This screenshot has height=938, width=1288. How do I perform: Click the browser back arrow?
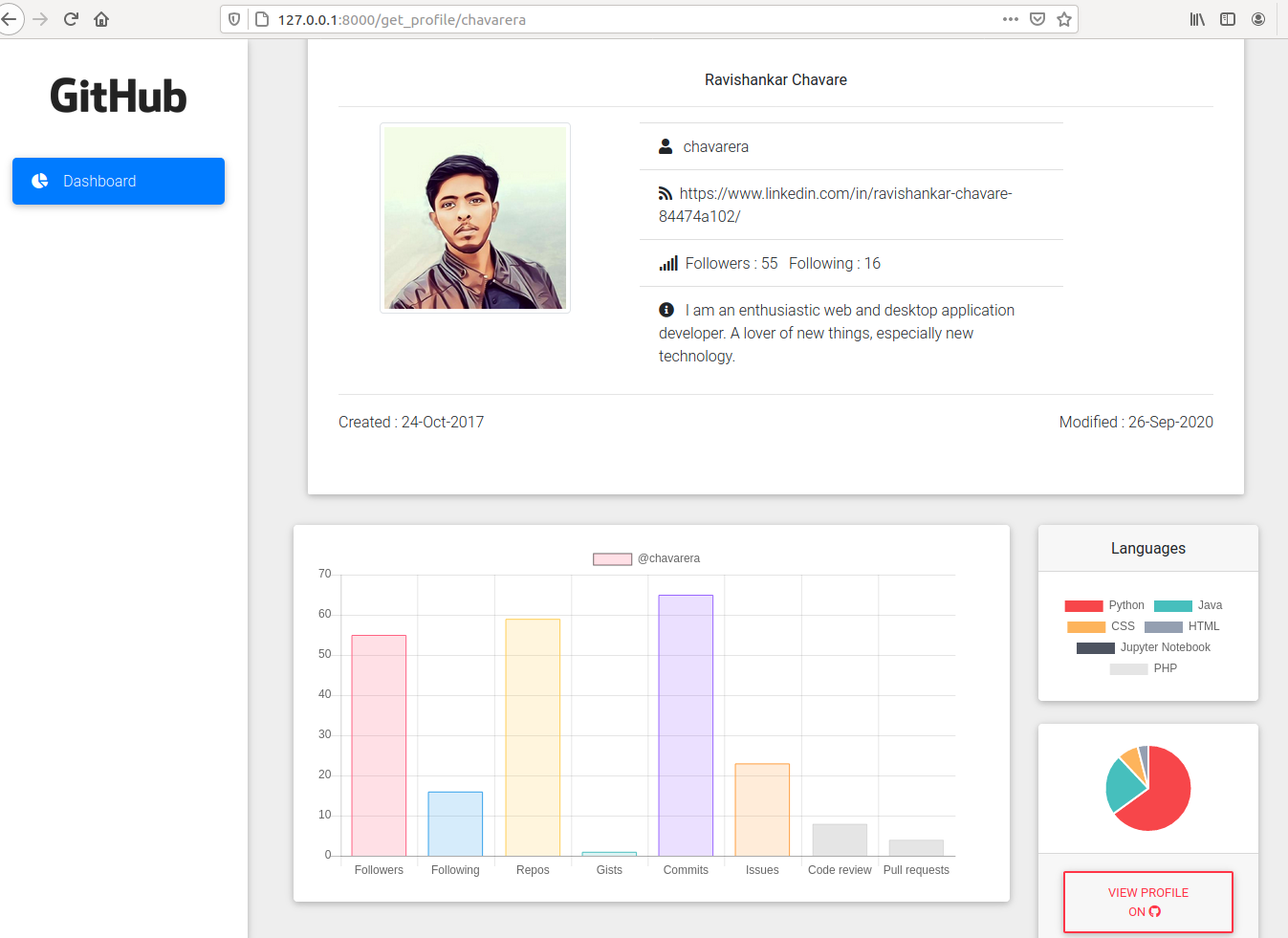(10, 19)
